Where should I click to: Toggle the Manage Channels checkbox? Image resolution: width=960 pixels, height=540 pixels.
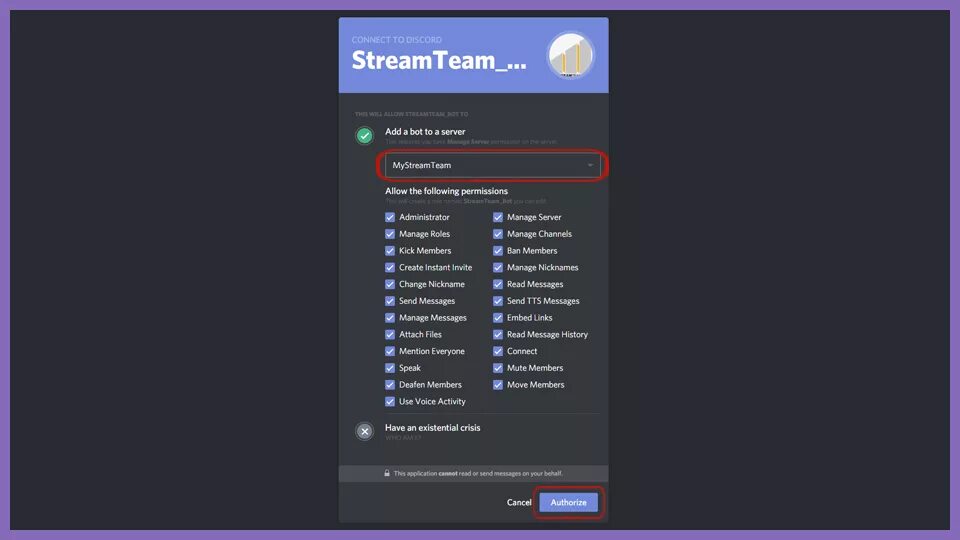coord(498,234)
